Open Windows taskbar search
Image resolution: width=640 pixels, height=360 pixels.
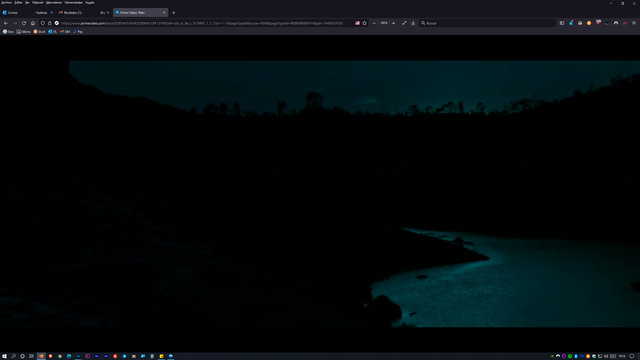coord(13,356)
